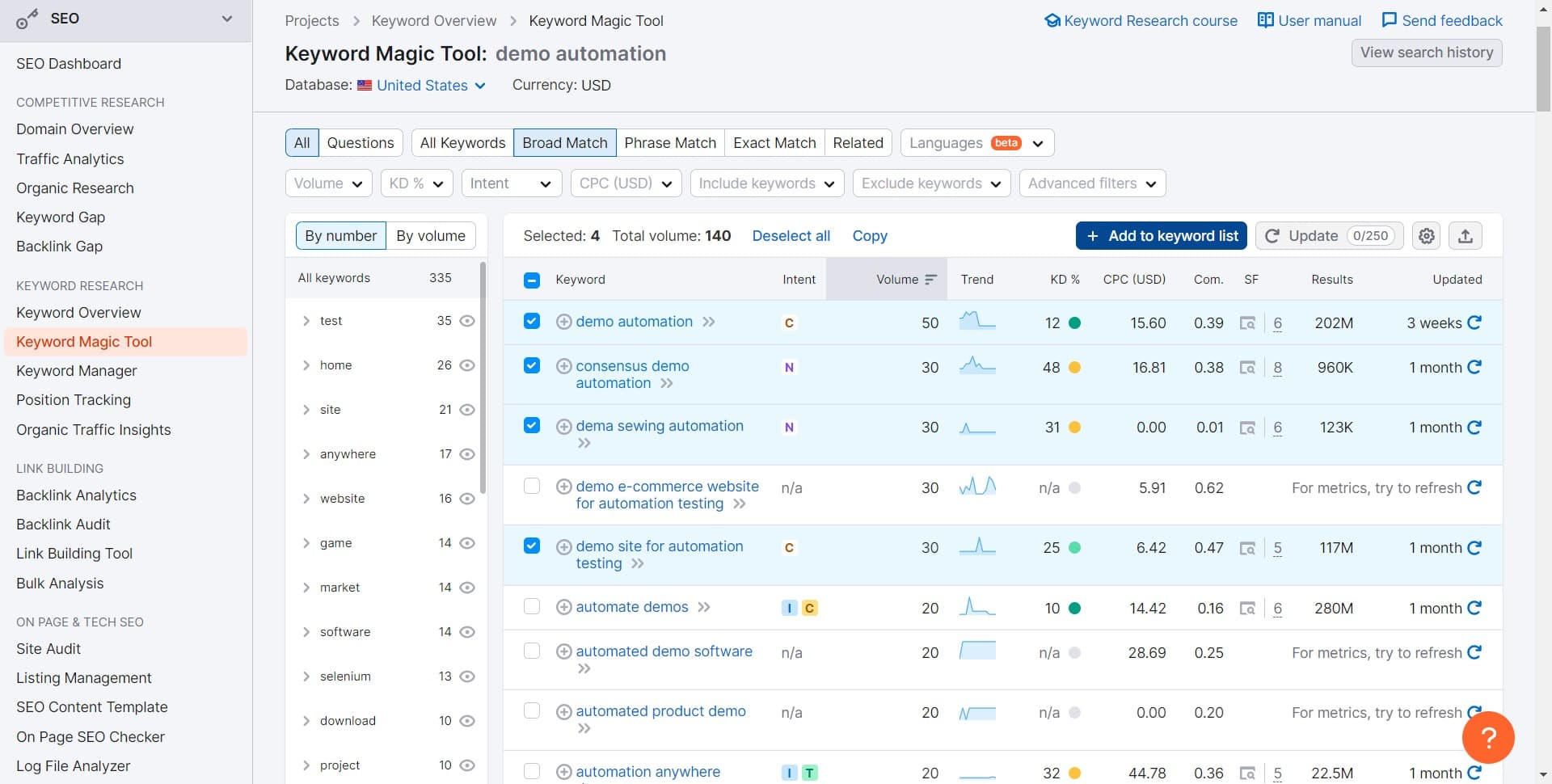The width and height of the screenshot is (1552, 784).
Task: Open the Volume filter dropdown
Action: 328,183
